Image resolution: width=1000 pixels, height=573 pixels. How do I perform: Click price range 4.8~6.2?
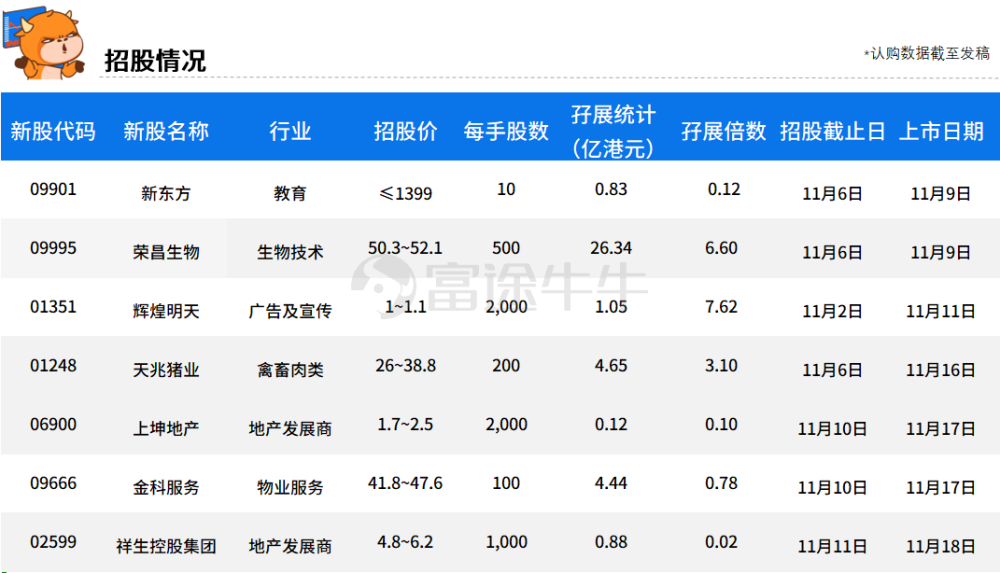tap(405, 542)
